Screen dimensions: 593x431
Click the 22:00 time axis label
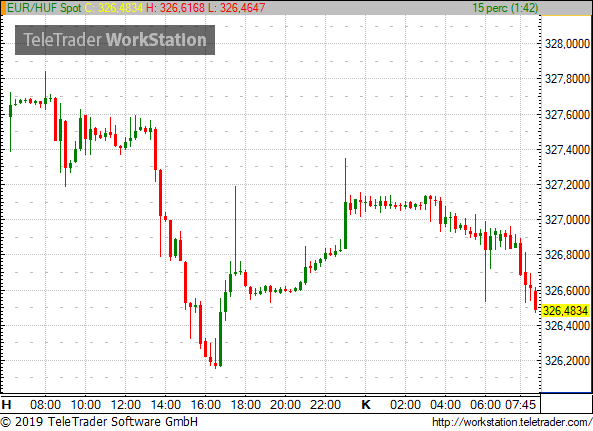click(326, 405)
